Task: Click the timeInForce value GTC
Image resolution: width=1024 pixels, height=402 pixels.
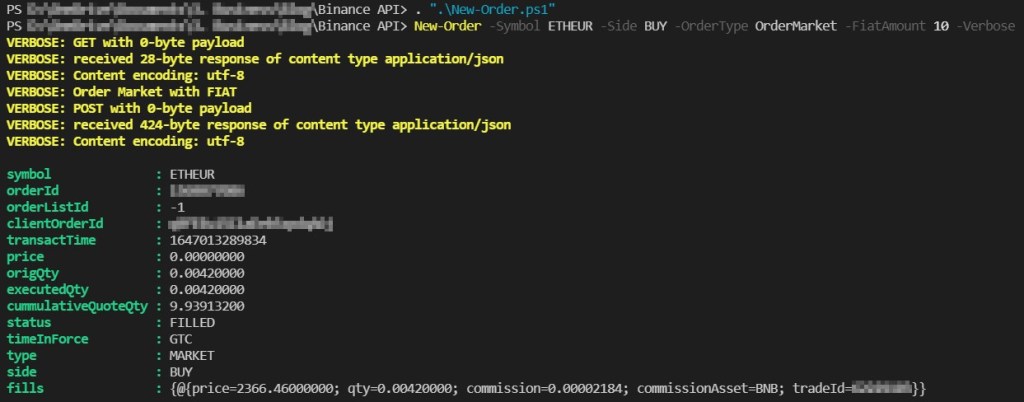Action: pyautogui.click(x=180, y=339)
